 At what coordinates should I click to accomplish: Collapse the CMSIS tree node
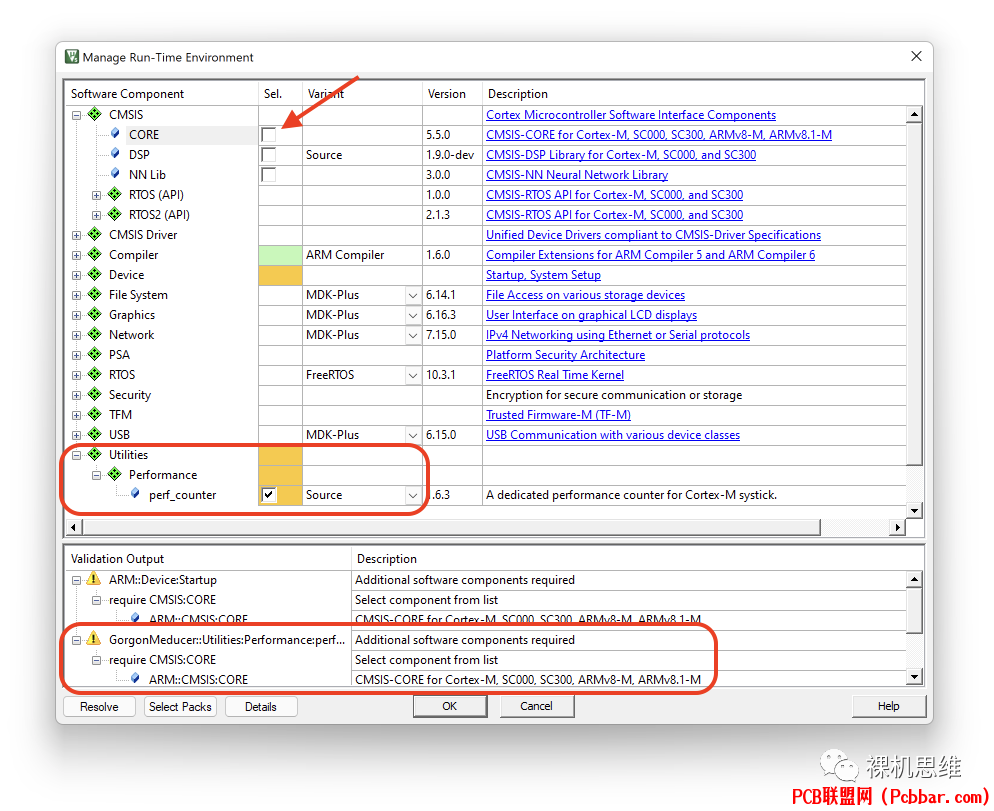pos(77,115)
